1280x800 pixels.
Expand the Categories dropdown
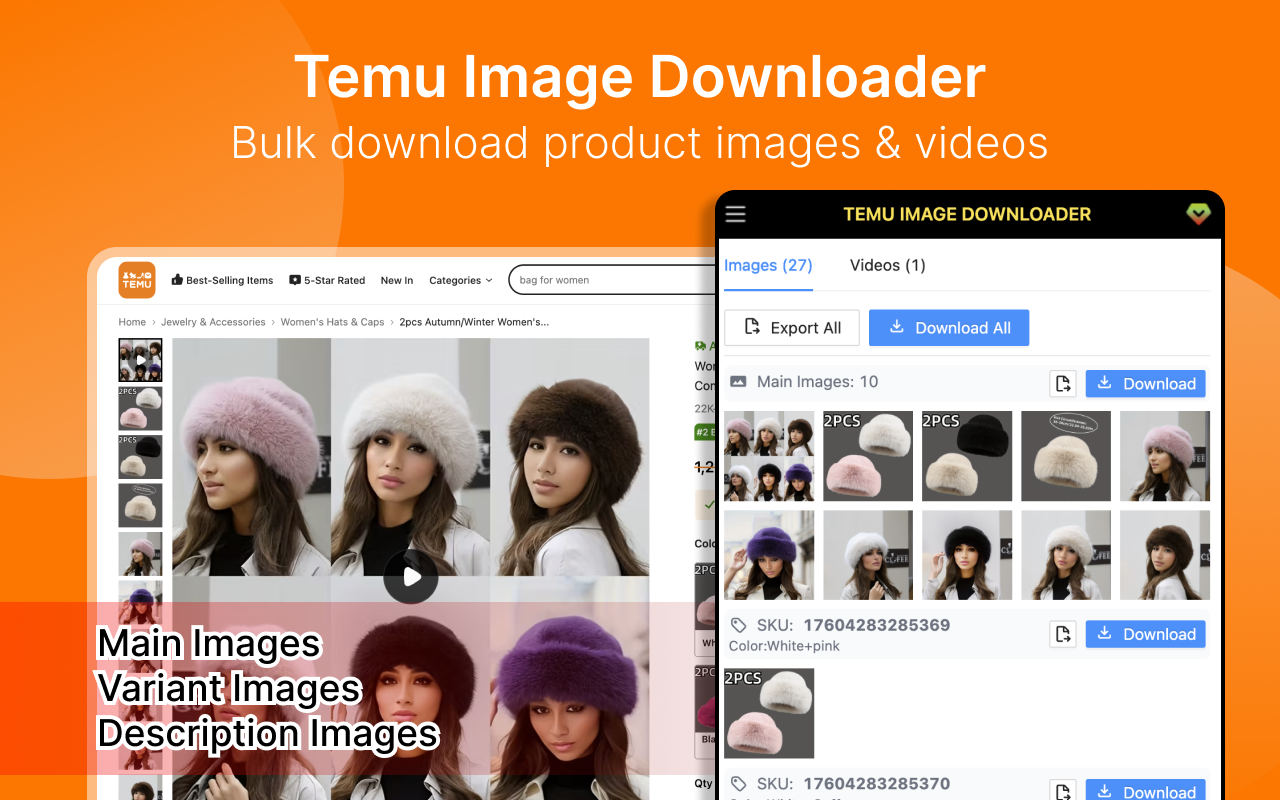pyautogui.click(x=460, y=281)
